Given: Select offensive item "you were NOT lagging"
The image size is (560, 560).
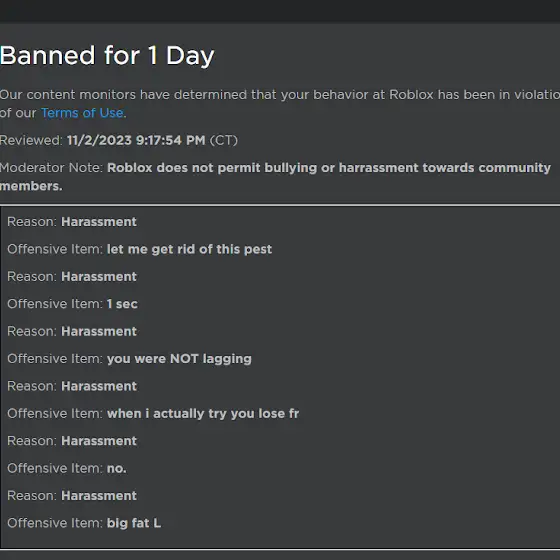Looking at the screenshot, I should tap(179, 359).
